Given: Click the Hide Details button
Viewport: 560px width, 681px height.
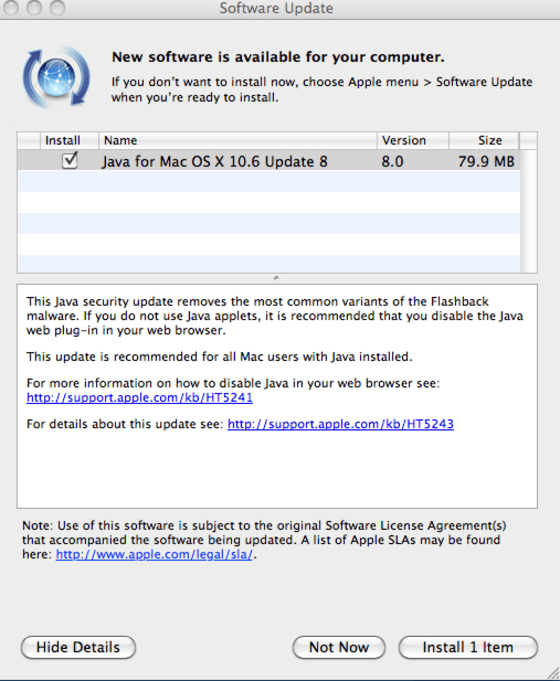Looking at the screenshot, I should tap(78, 647).
